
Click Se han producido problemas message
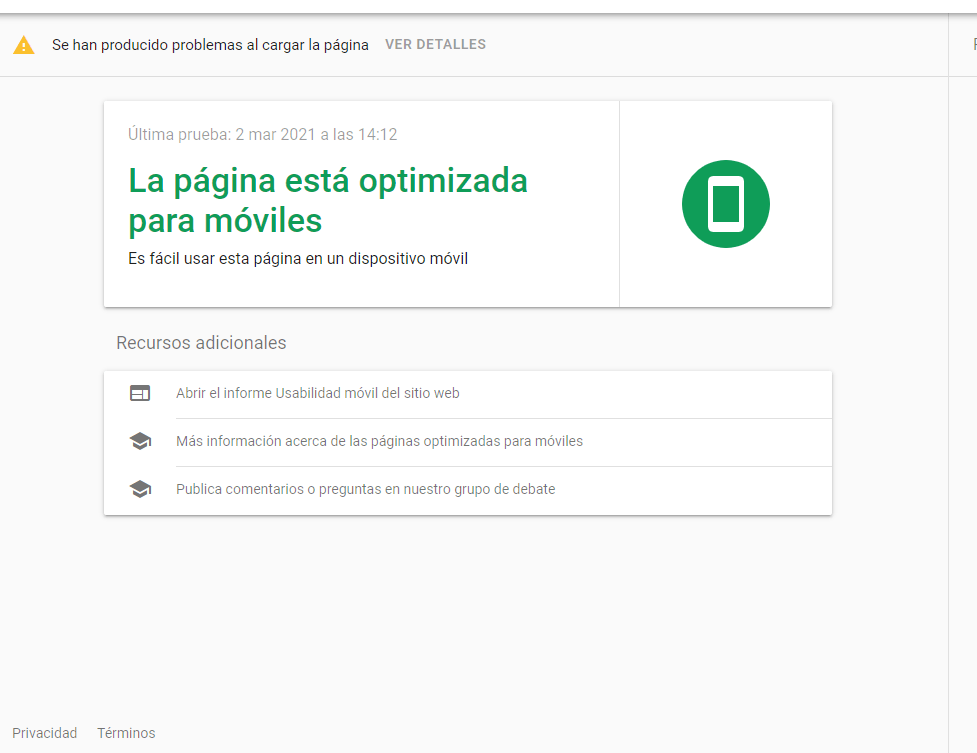pyautogui.click(x=210, y=45)
